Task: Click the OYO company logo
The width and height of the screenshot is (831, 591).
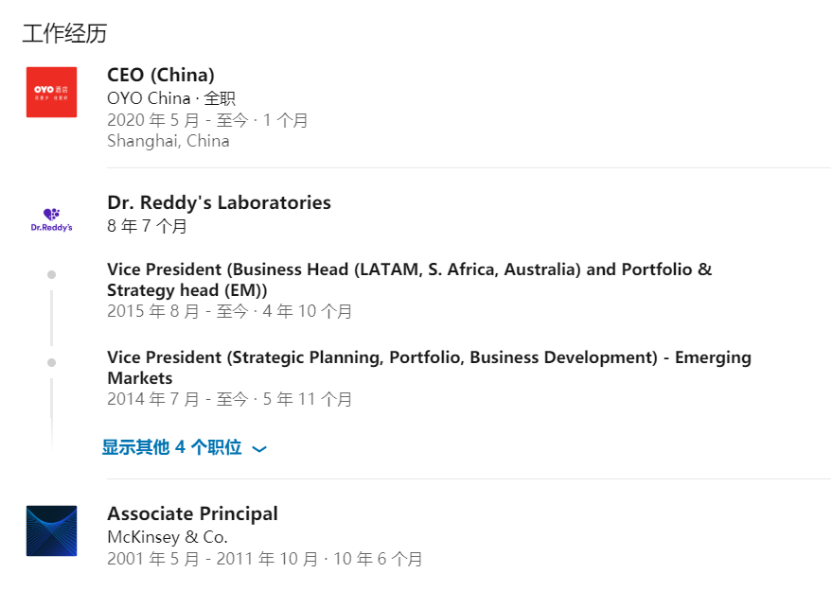Action: click(x=51, y=92)
